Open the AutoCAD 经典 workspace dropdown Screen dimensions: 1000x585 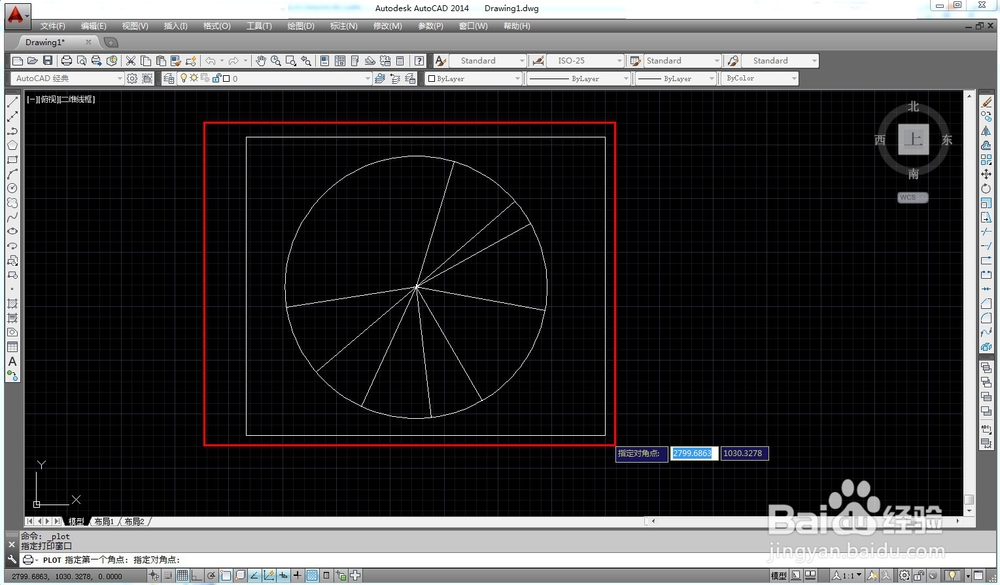coord(67,78)
